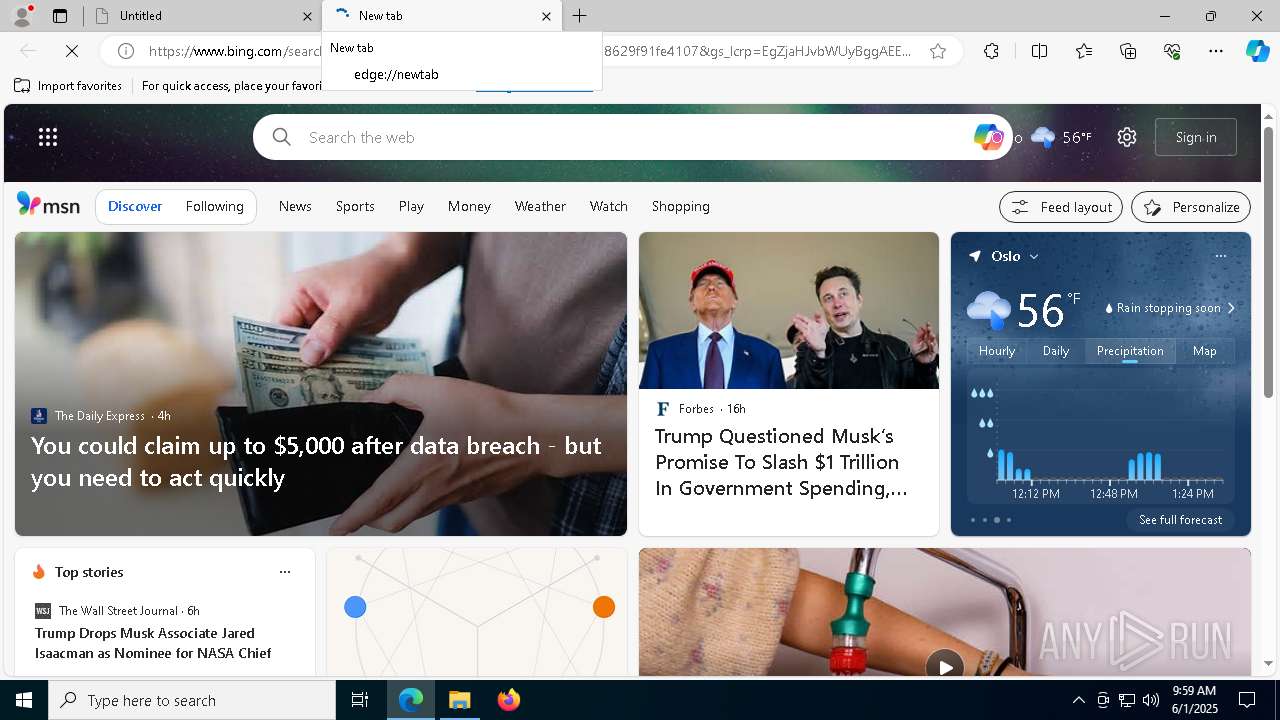Screen dimensions: 1280x720
Task: Open weather card more options ellipsis
Action: click(1220, 256)
